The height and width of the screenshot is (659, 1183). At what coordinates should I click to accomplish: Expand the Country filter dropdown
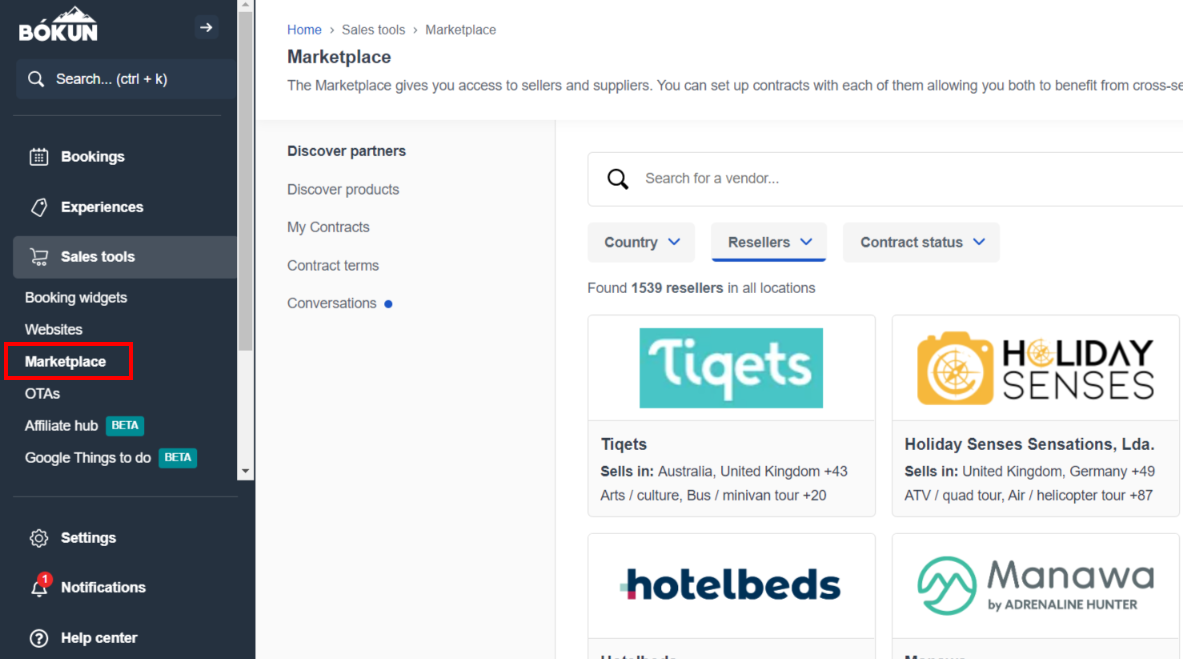[641, 242]
